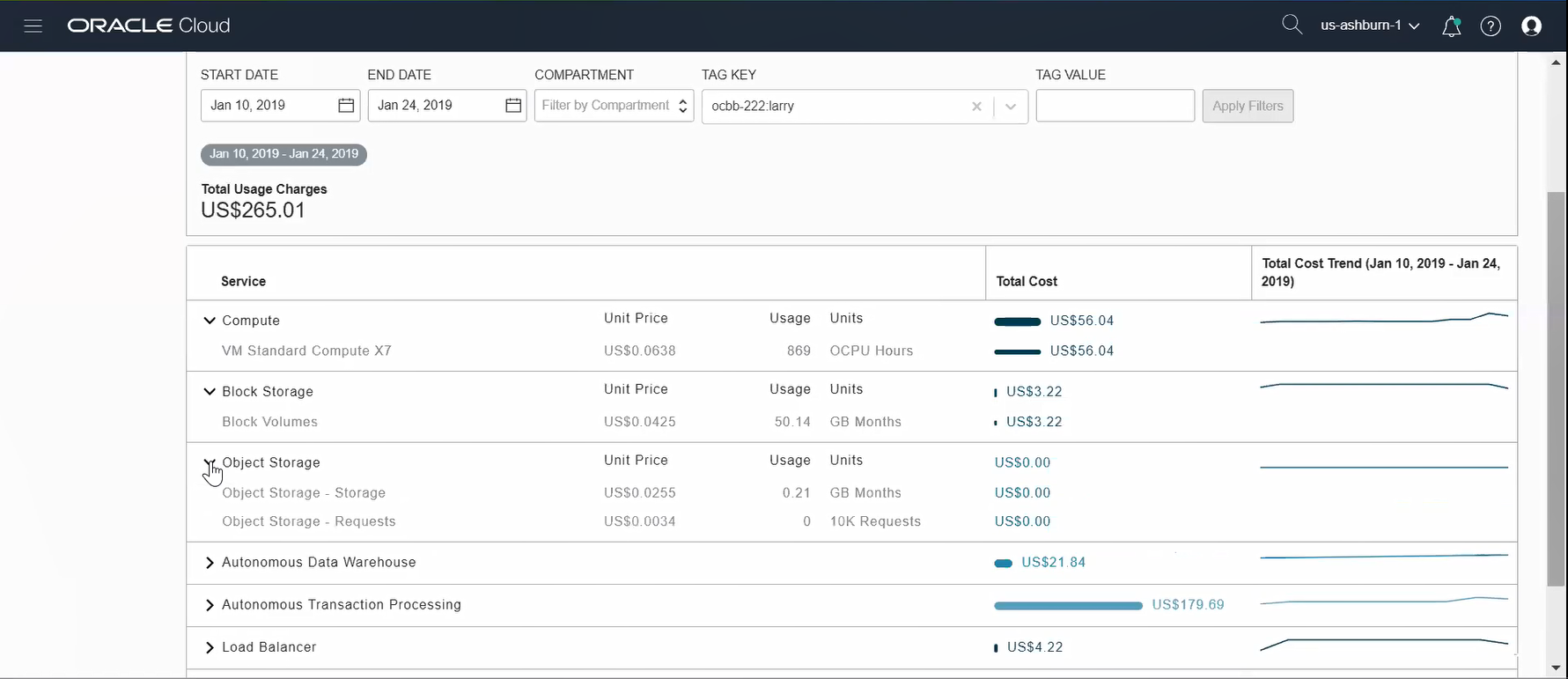Open the us-ashburn-1 region selector

tap(1370, 26)
